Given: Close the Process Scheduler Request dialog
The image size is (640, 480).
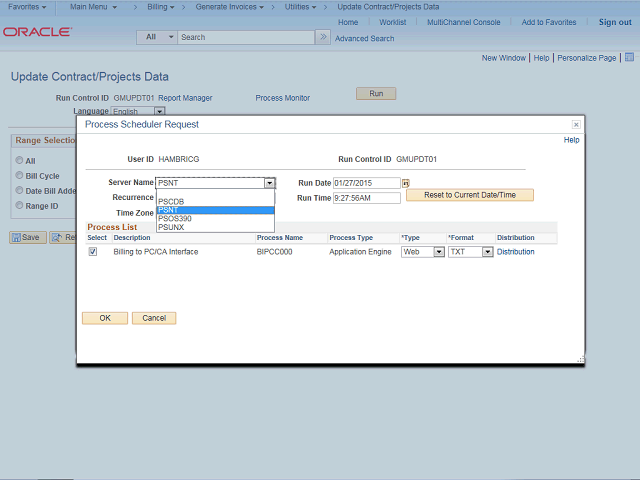Looking at the screenshot, I should coord(576,125).
